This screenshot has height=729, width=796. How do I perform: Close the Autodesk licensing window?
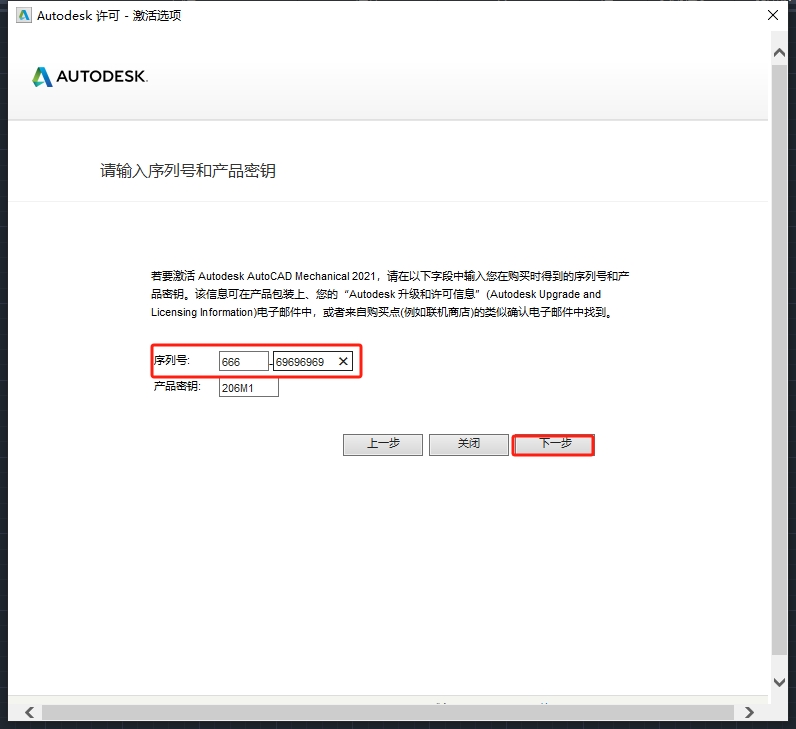773,15
